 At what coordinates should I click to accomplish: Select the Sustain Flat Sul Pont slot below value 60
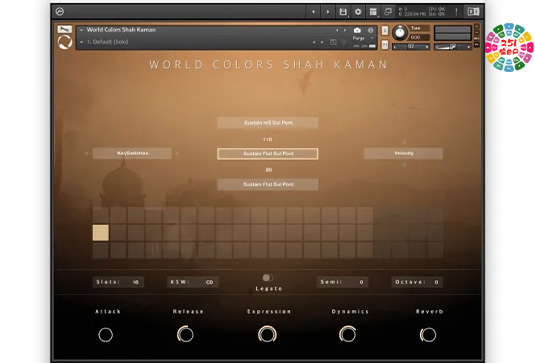click(x=268, y=185)
